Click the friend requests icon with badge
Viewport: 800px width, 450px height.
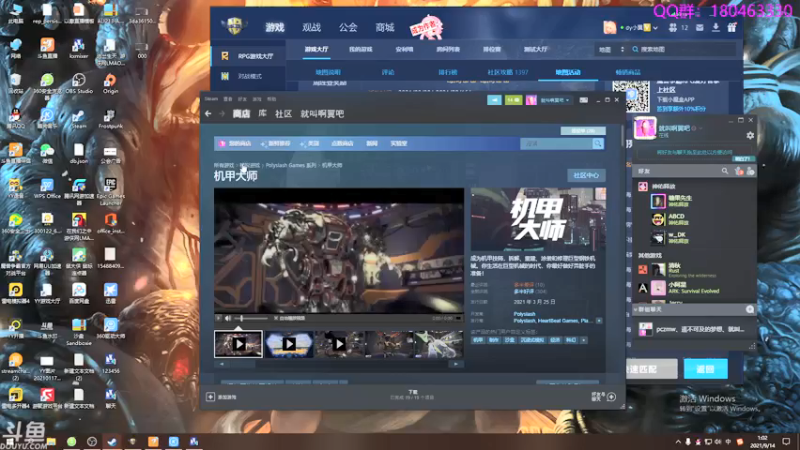pyautogui.click(x=738, y=171)
